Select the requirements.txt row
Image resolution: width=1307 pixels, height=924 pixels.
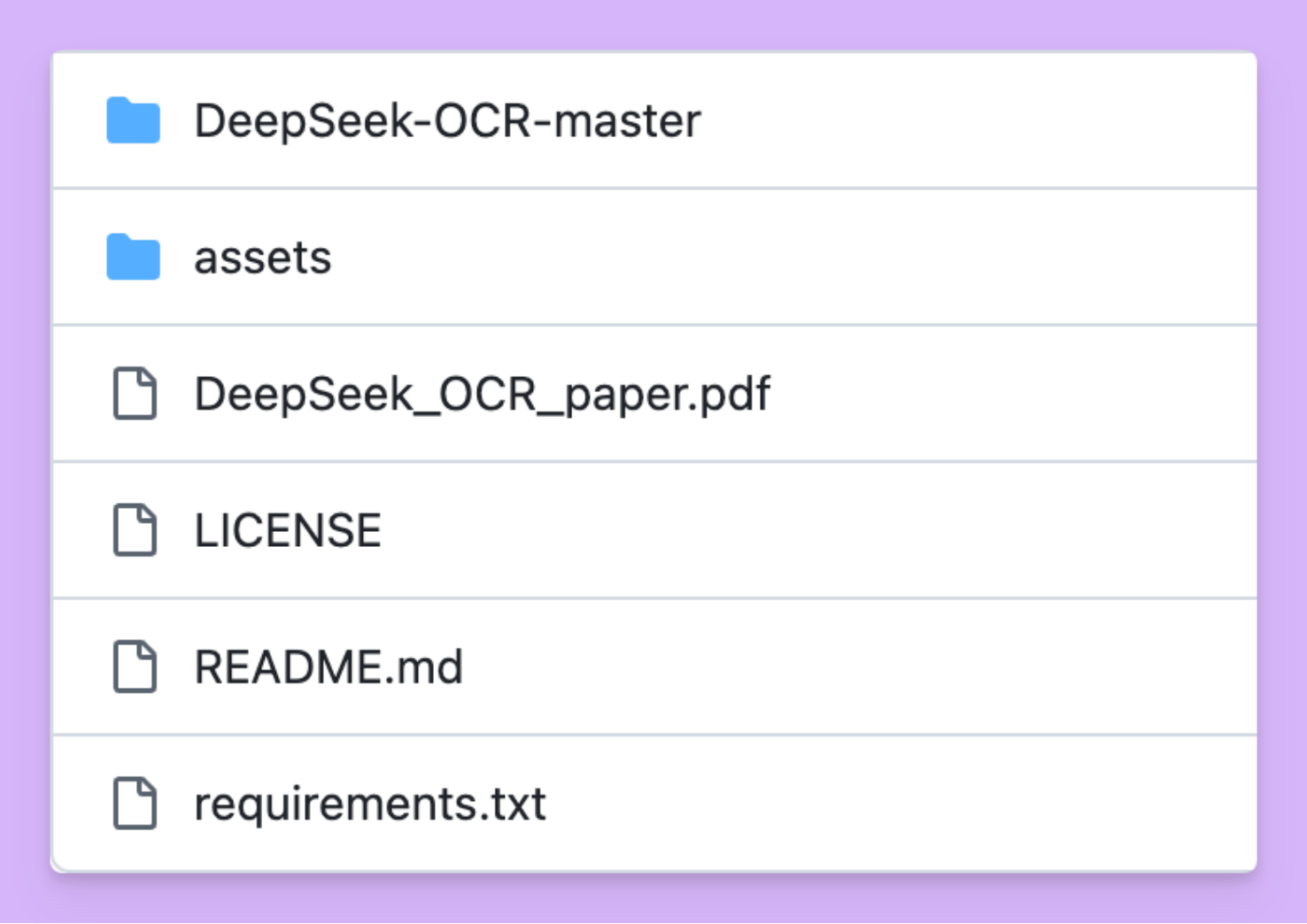coord(797,804)
